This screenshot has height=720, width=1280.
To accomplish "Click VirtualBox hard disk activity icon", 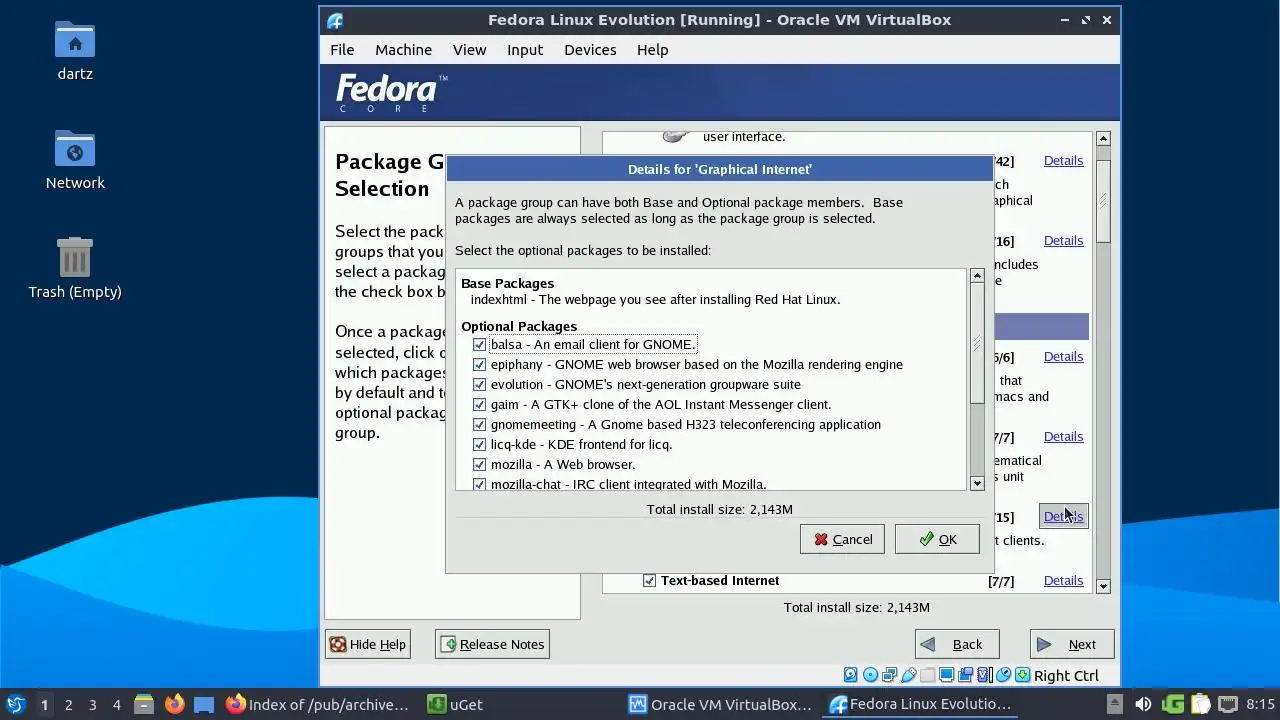I will point(851,675).
